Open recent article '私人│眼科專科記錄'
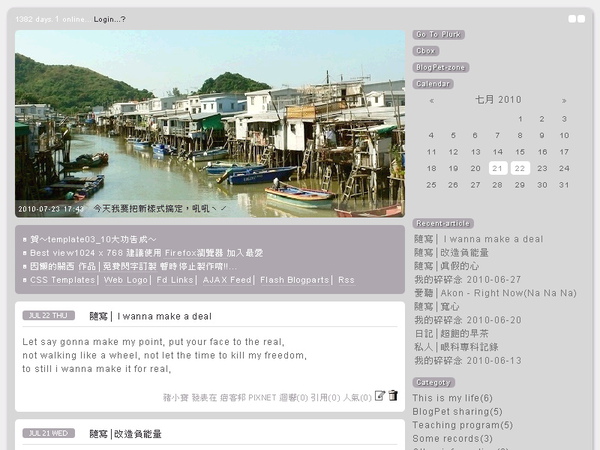Screen dimensions: 600x450 tap(456, 347)
